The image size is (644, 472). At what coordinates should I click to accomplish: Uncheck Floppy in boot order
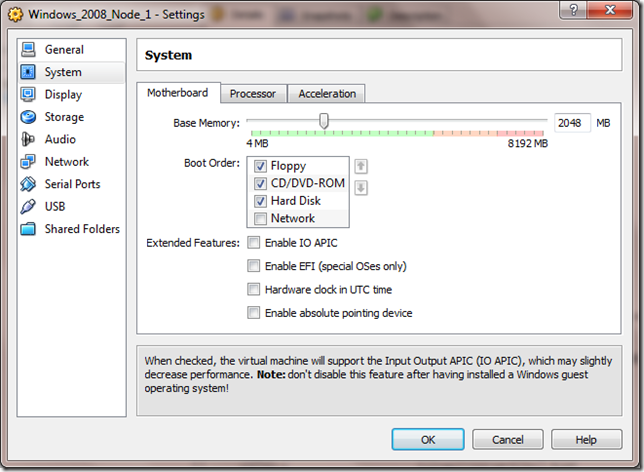pos(260,166)
